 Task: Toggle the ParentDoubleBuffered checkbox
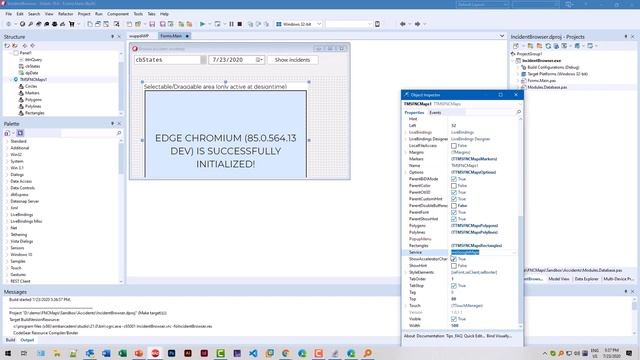[453, 206]
